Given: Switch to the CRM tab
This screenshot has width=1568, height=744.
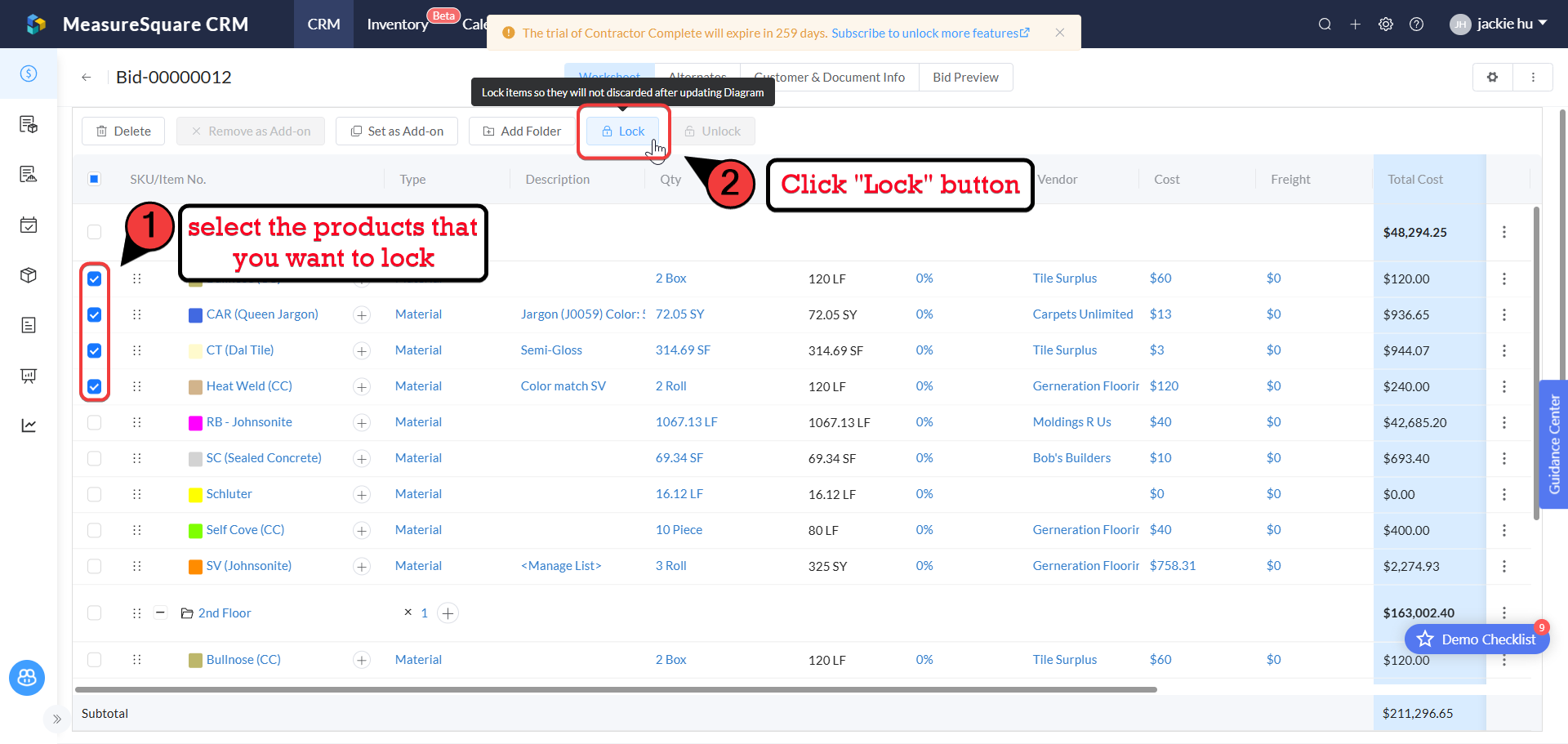Looking at the screenshot, I should click(x=324, y=25).
